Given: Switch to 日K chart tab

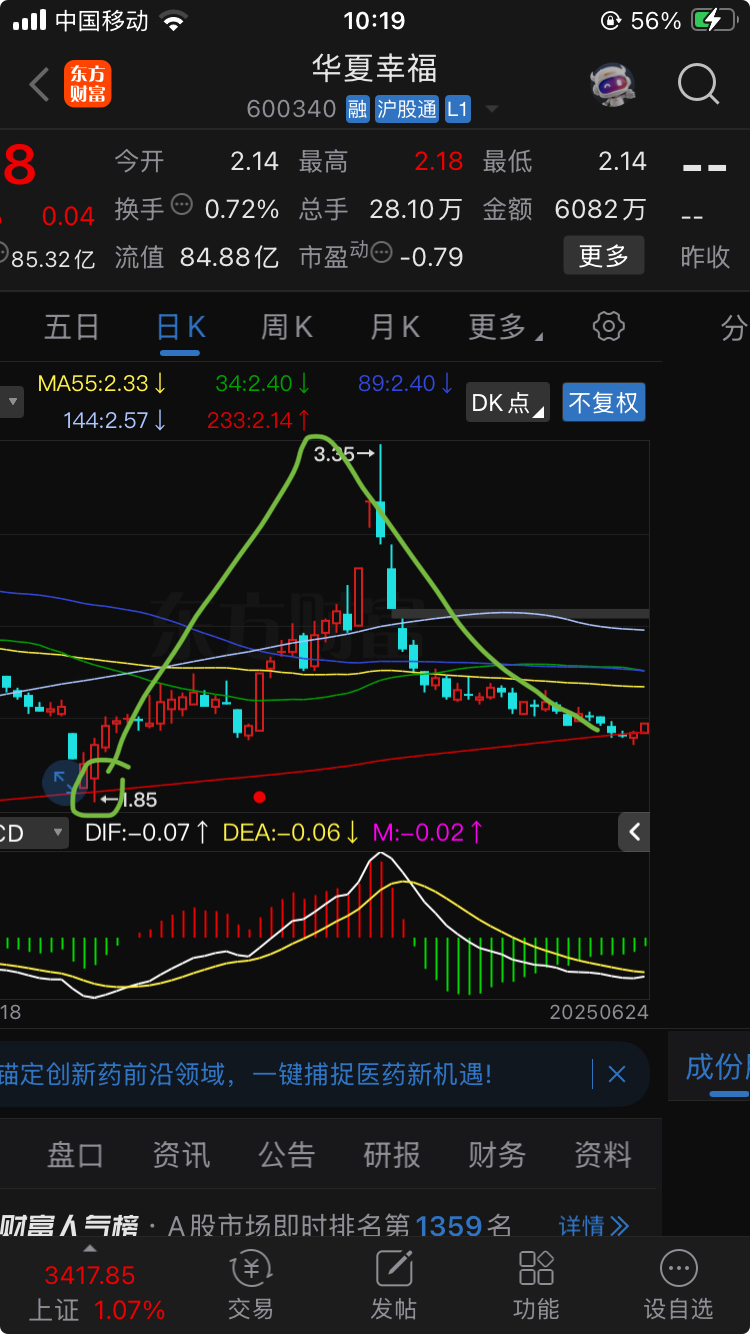Looking at the screenshot, I should click(181, 327).
